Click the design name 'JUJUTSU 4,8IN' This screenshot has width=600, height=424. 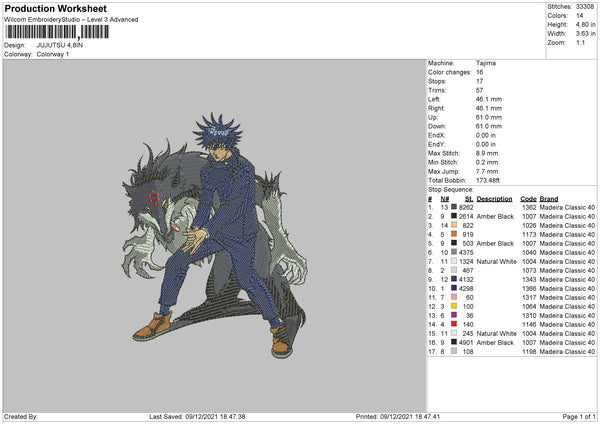[x=60, y=45]
